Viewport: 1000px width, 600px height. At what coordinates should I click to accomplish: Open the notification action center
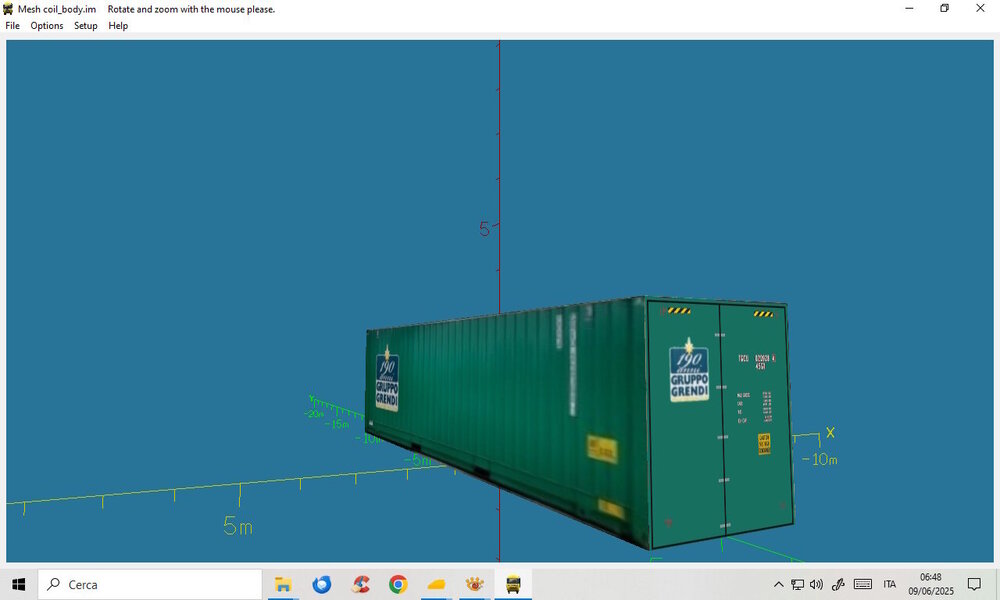(x=974, y=584)
